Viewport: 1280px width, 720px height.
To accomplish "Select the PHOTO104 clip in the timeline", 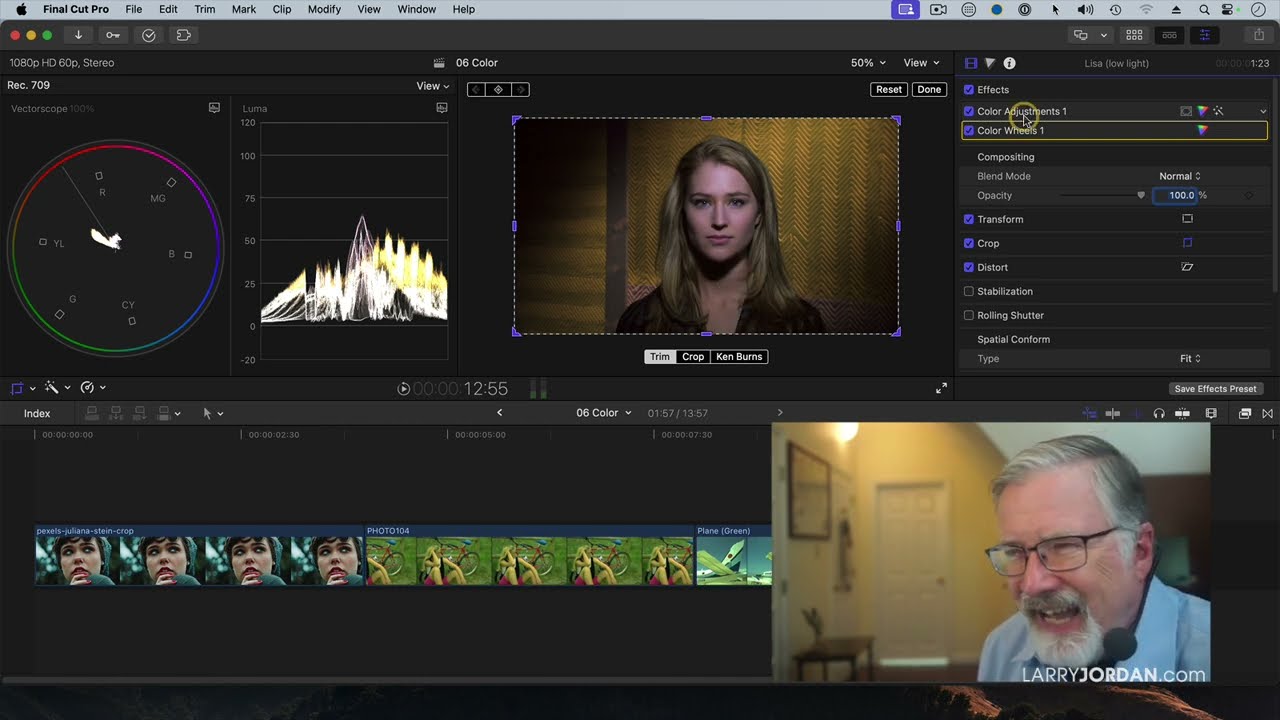I will point(529,555).
